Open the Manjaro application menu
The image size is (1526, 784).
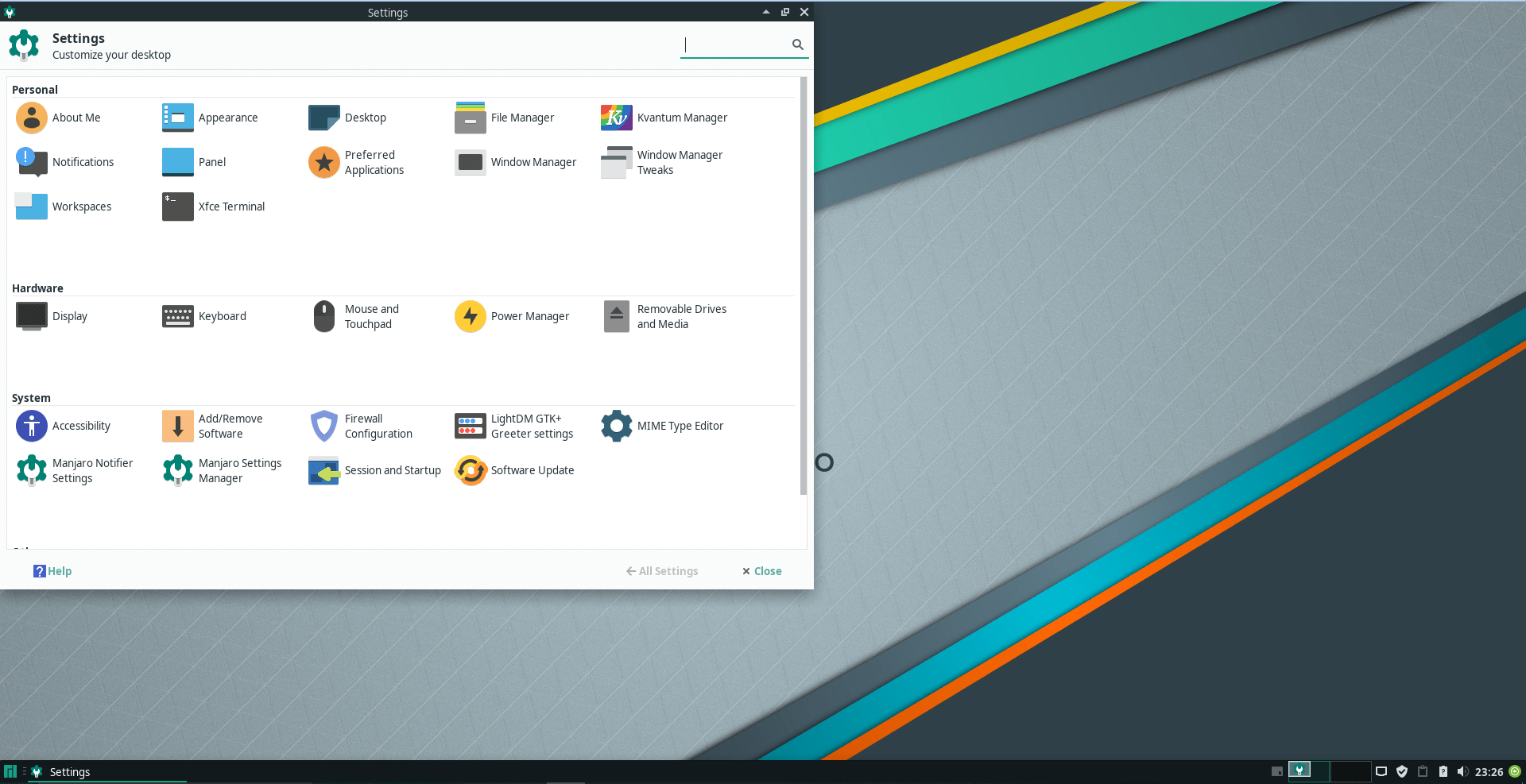click(10, 771)
